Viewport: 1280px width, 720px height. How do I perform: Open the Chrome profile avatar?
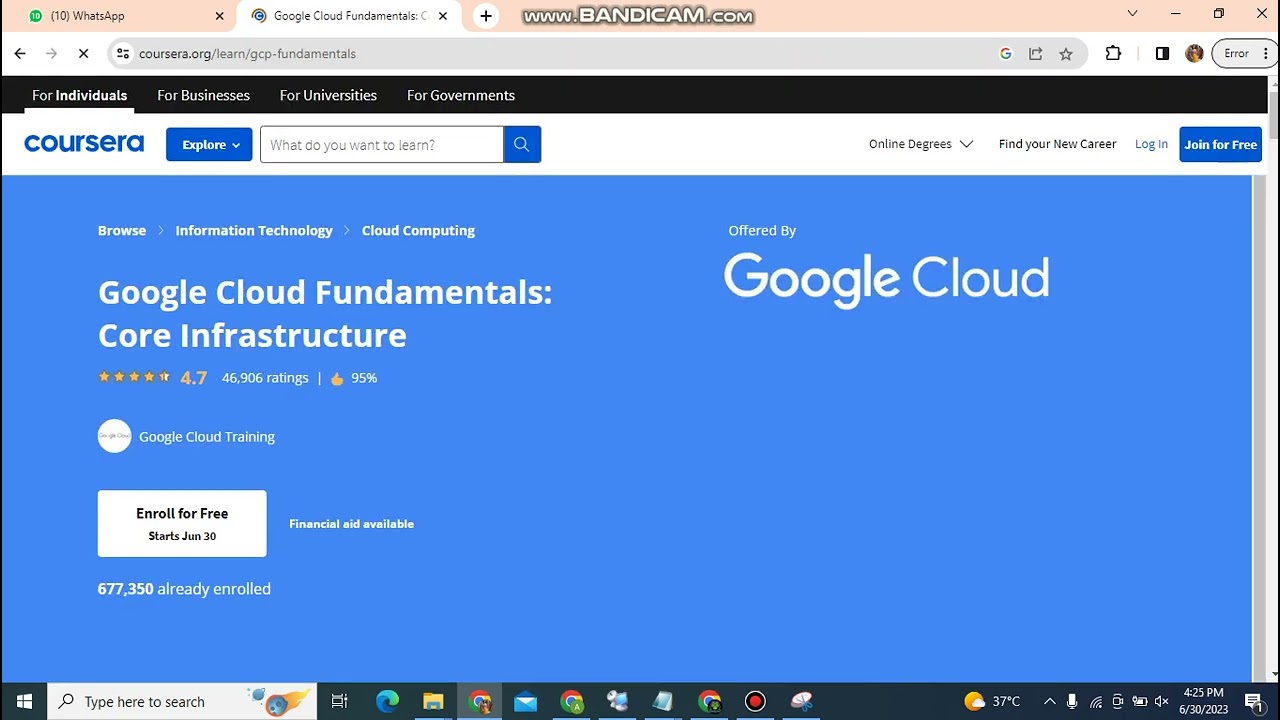pos(1194,54)
